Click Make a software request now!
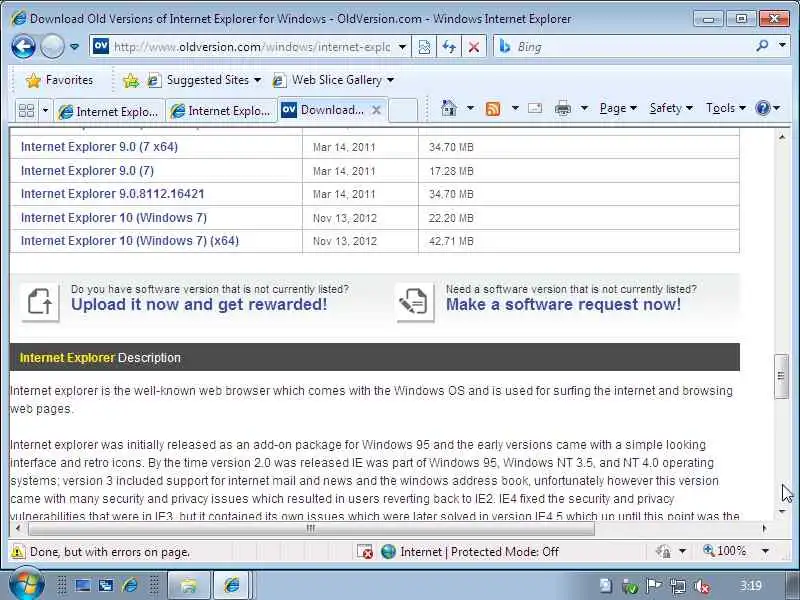 (563, 305)
